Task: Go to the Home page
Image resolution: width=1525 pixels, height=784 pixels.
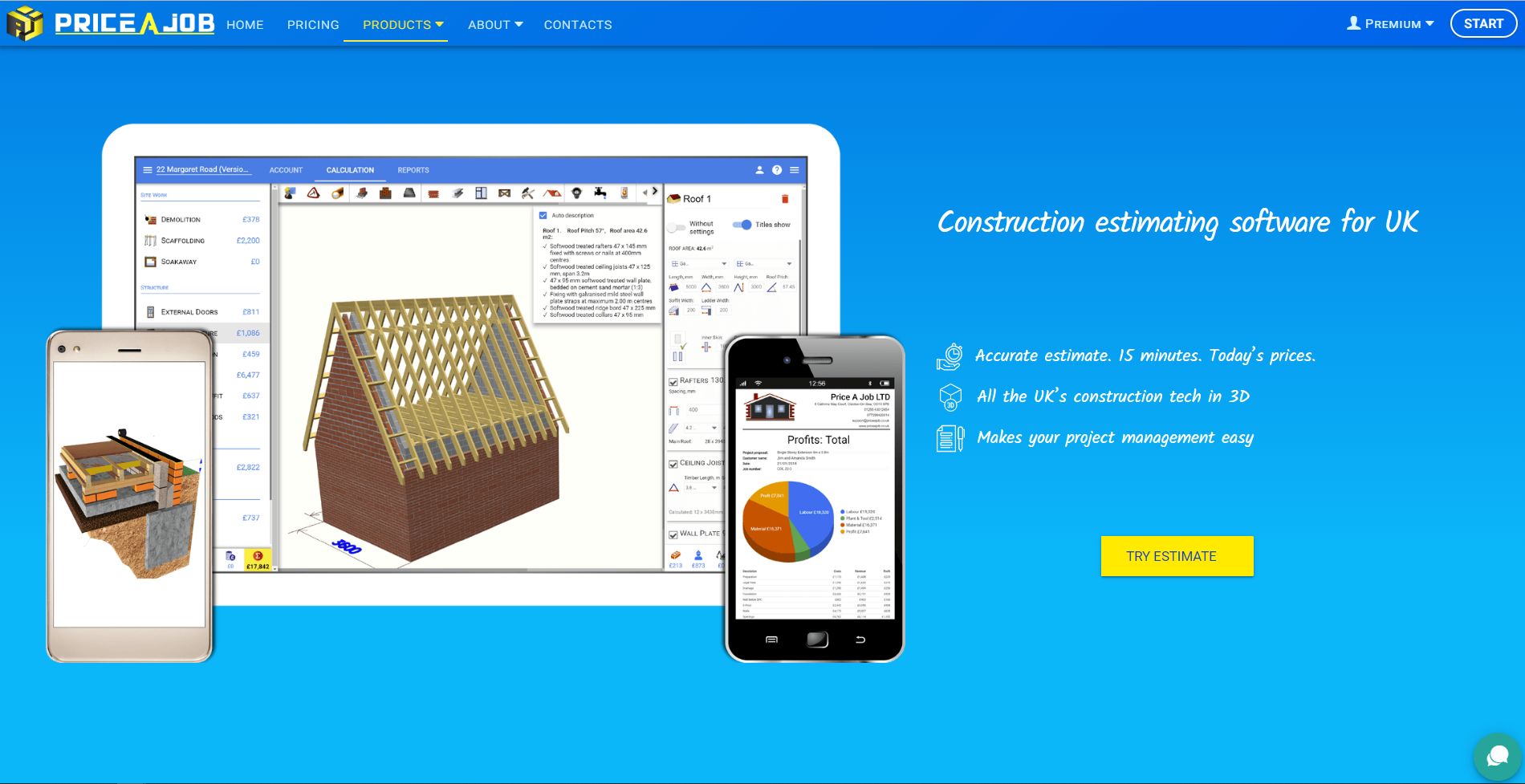Action: pyautogui.click(x=245, y=25)
